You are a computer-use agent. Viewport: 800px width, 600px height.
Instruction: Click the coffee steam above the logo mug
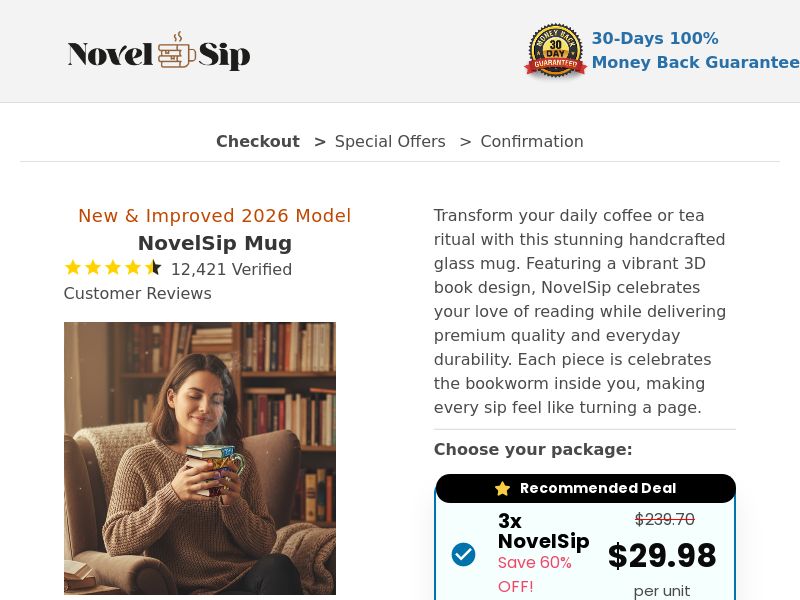pyautogui.click(x=178, y=37)
